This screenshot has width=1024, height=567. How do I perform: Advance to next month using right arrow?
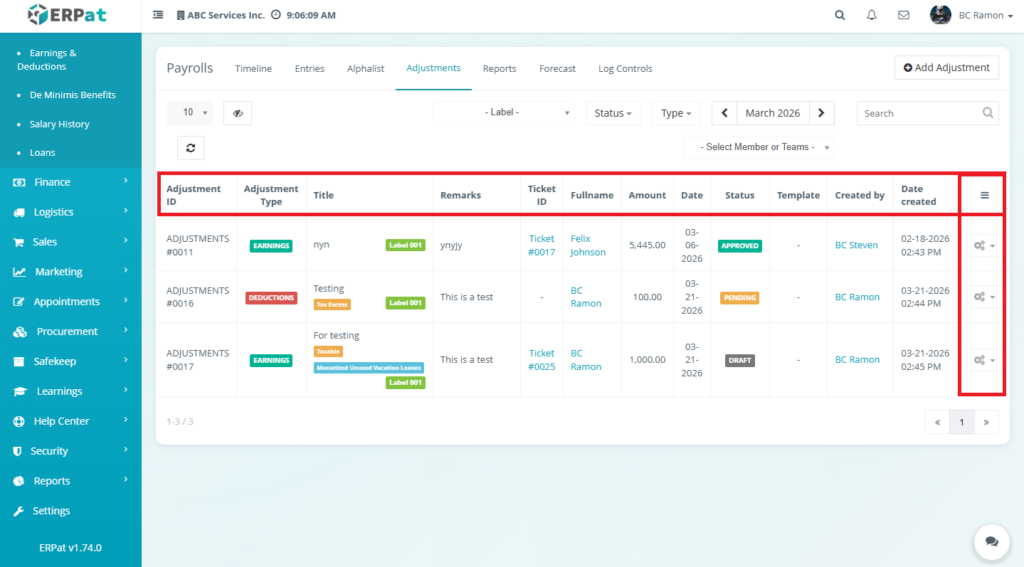tap(821, 113)
